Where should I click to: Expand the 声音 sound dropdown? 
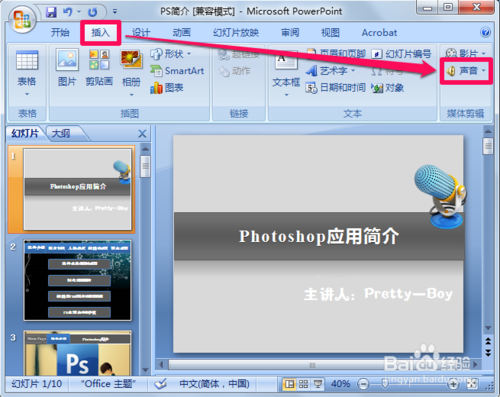[484, 71]
